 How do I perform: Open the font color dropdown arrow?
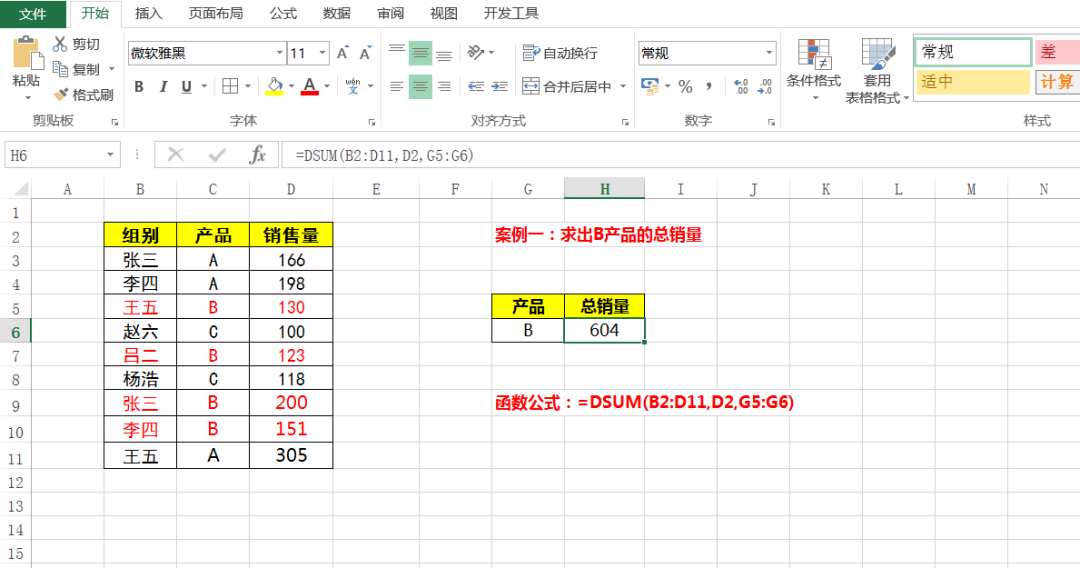click(327, 86)
